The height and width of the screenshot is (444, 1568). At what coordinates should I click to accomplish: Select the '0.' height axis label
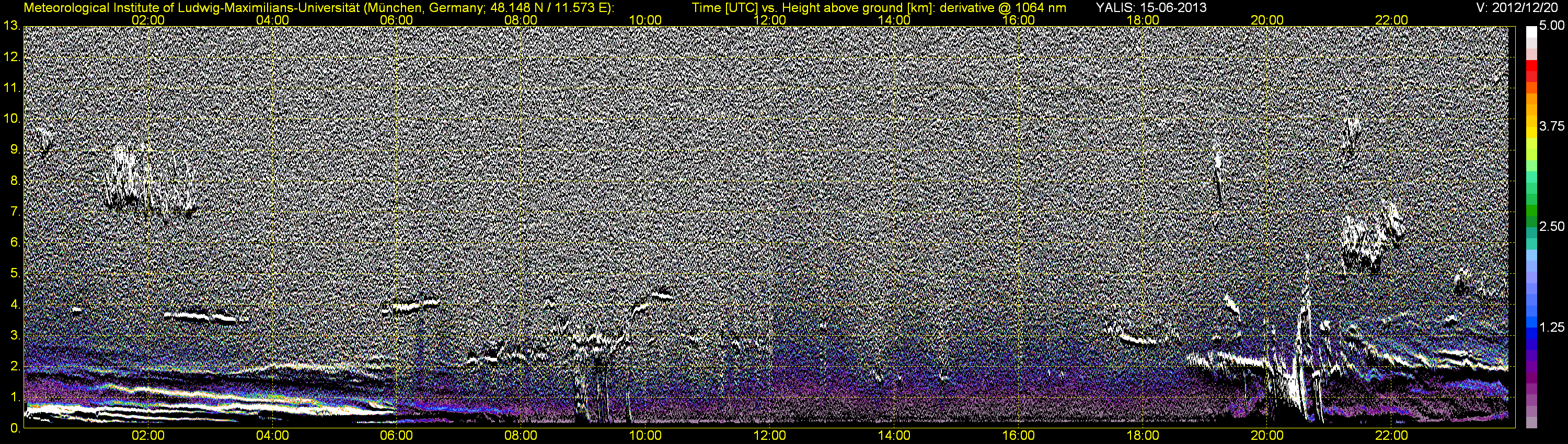click(x=15, y=428)
